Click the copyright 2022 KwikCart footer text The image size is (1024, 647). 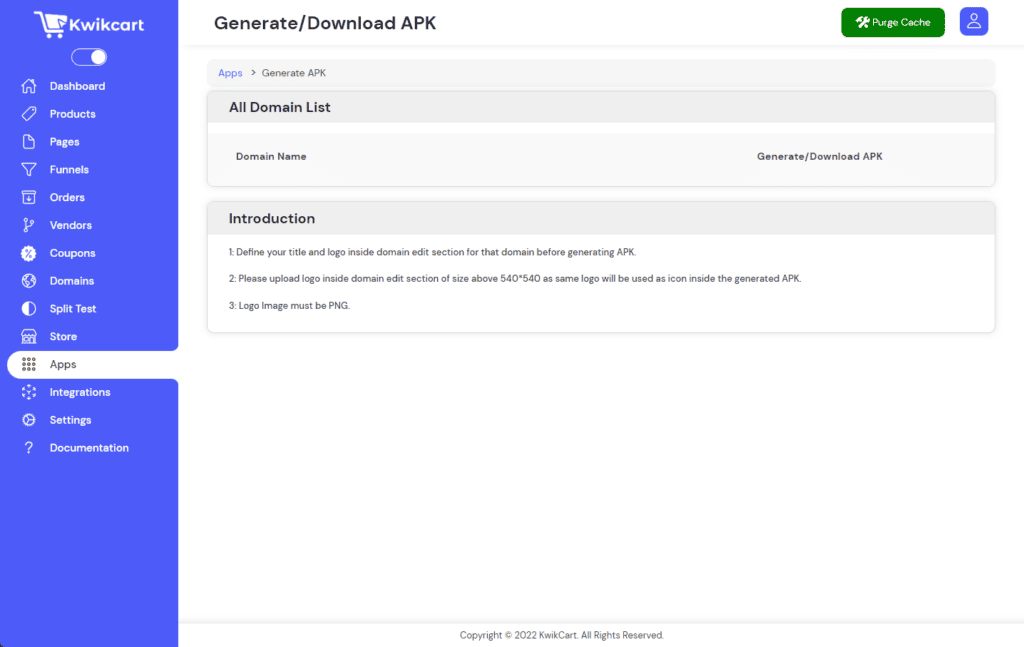(562, 635)
